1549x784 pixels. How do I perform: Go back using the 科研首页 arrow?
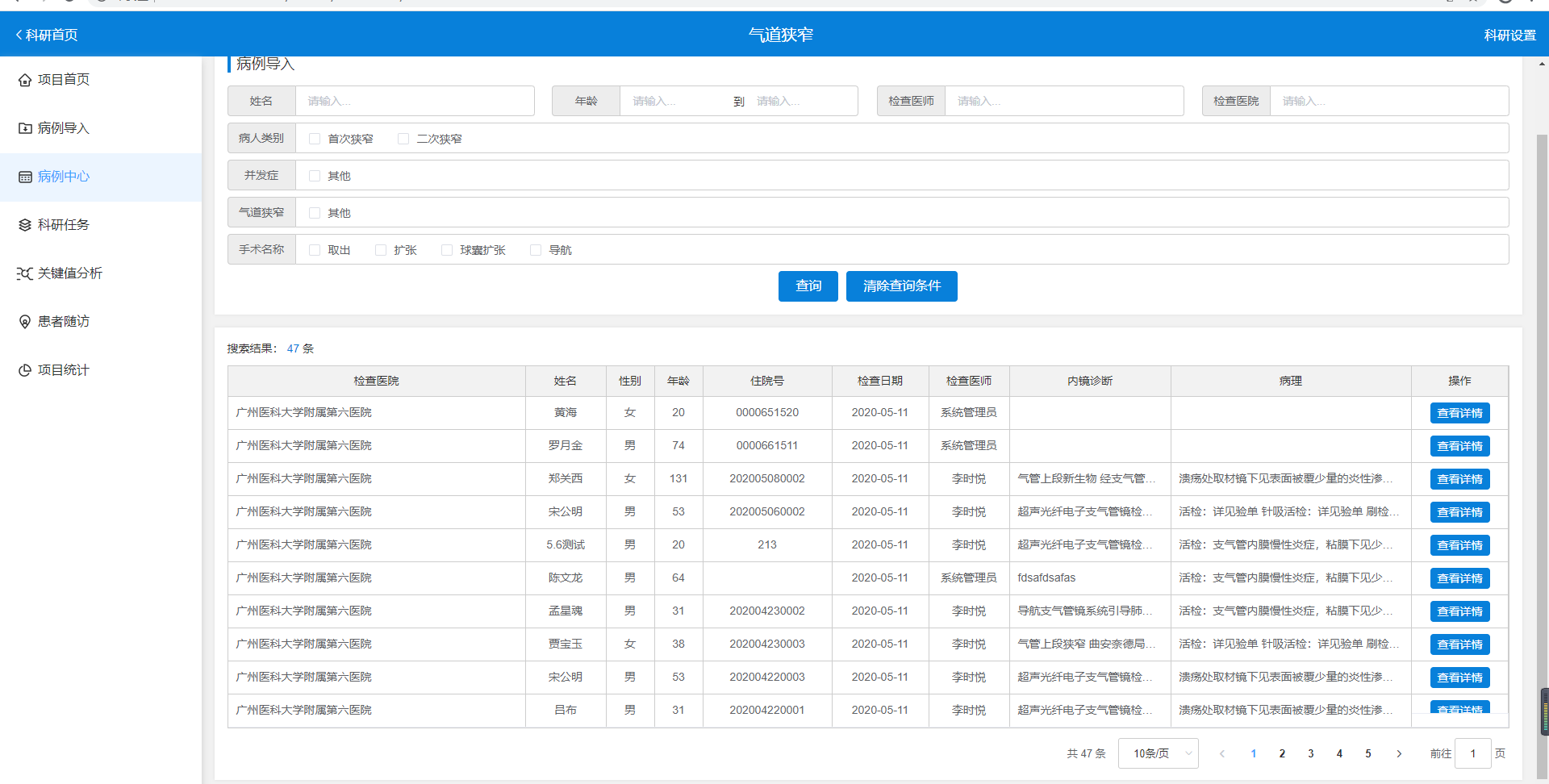point(19,35)
